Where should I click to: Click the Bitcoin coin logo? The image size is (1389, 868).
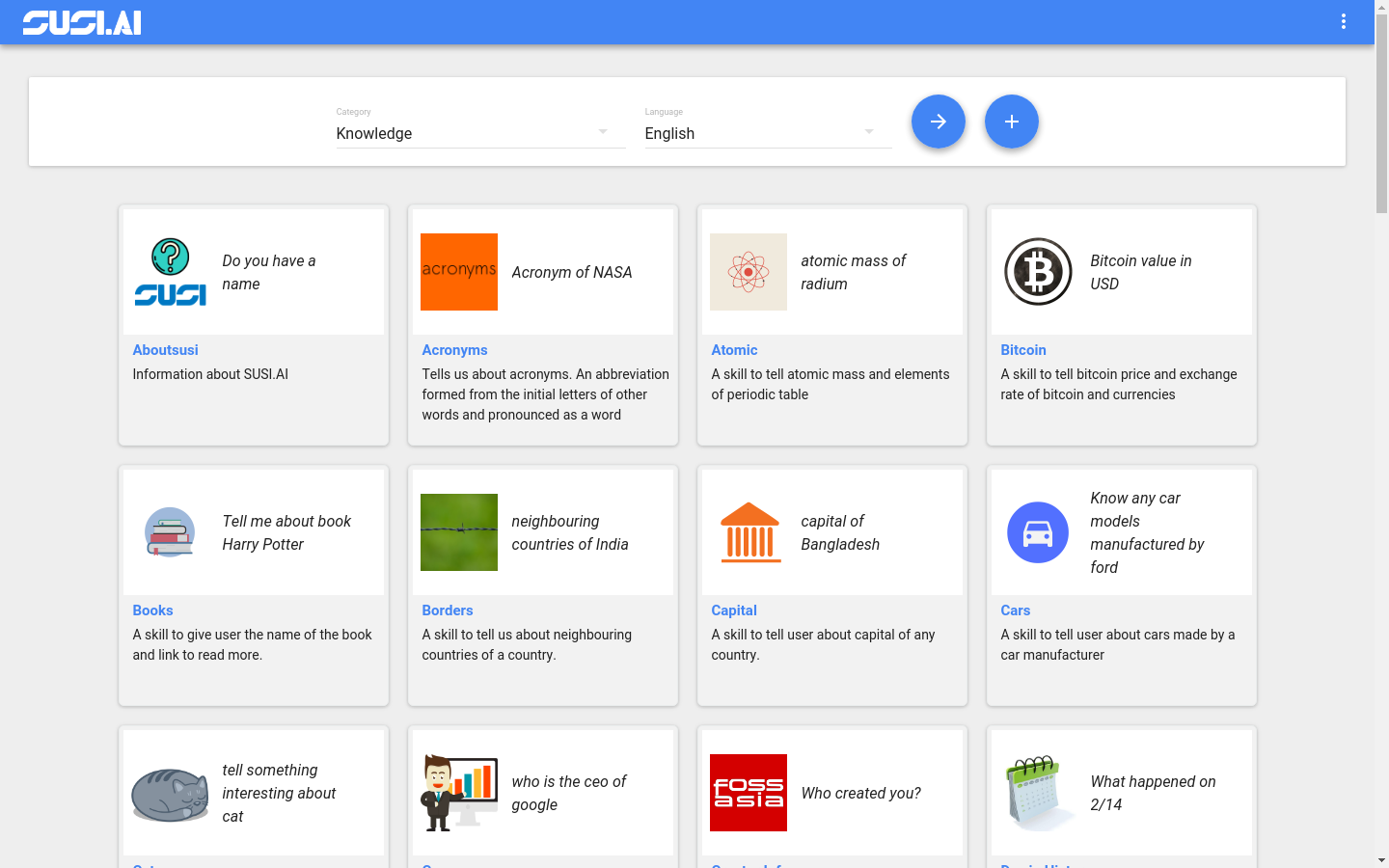coord(1038,272)
